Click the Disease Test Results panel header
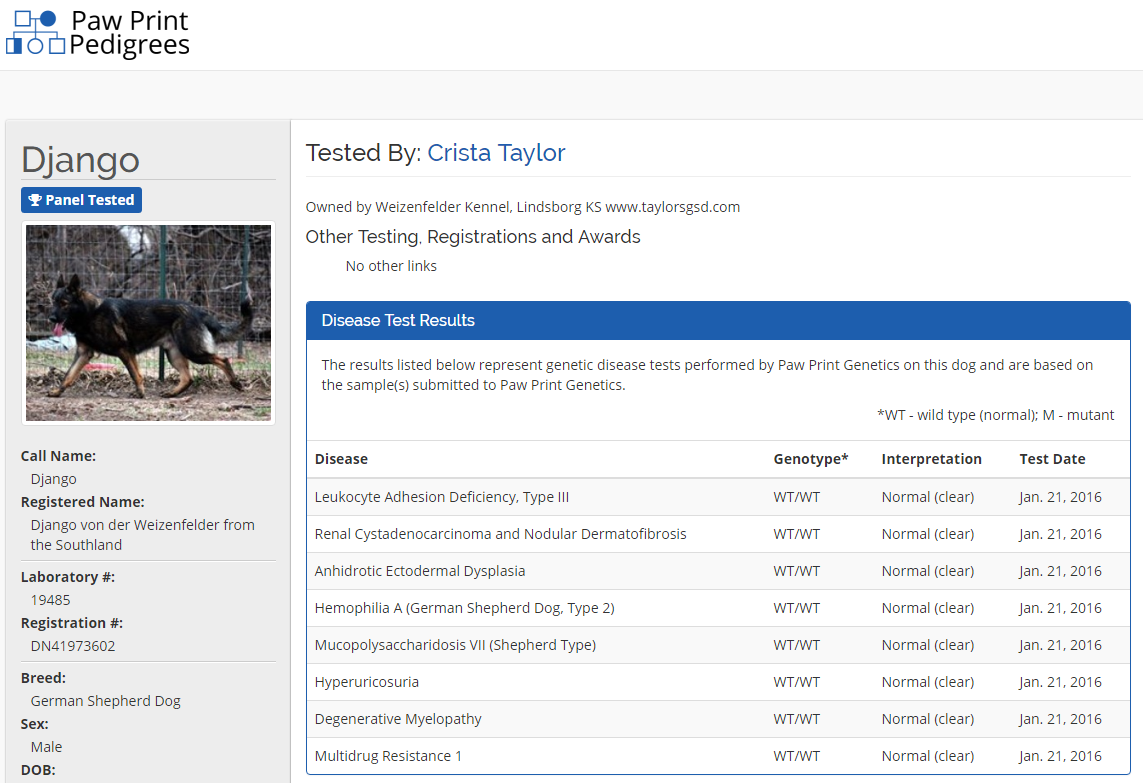The height and width of the screenshot is (783, 1143). coord(718,320)
